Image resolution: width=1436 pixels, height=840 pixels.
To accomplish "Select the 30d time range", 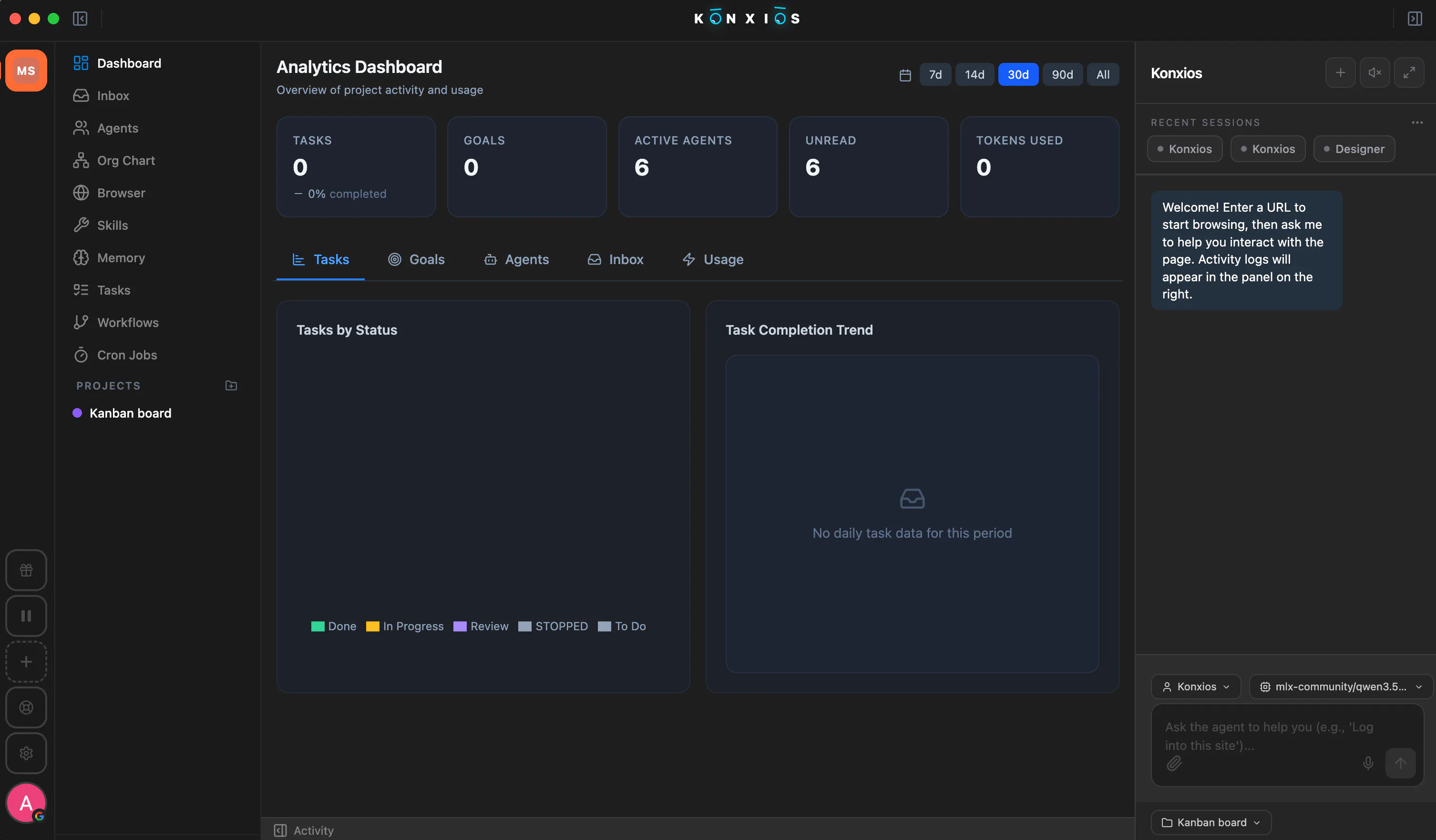I will (1018, 75).
